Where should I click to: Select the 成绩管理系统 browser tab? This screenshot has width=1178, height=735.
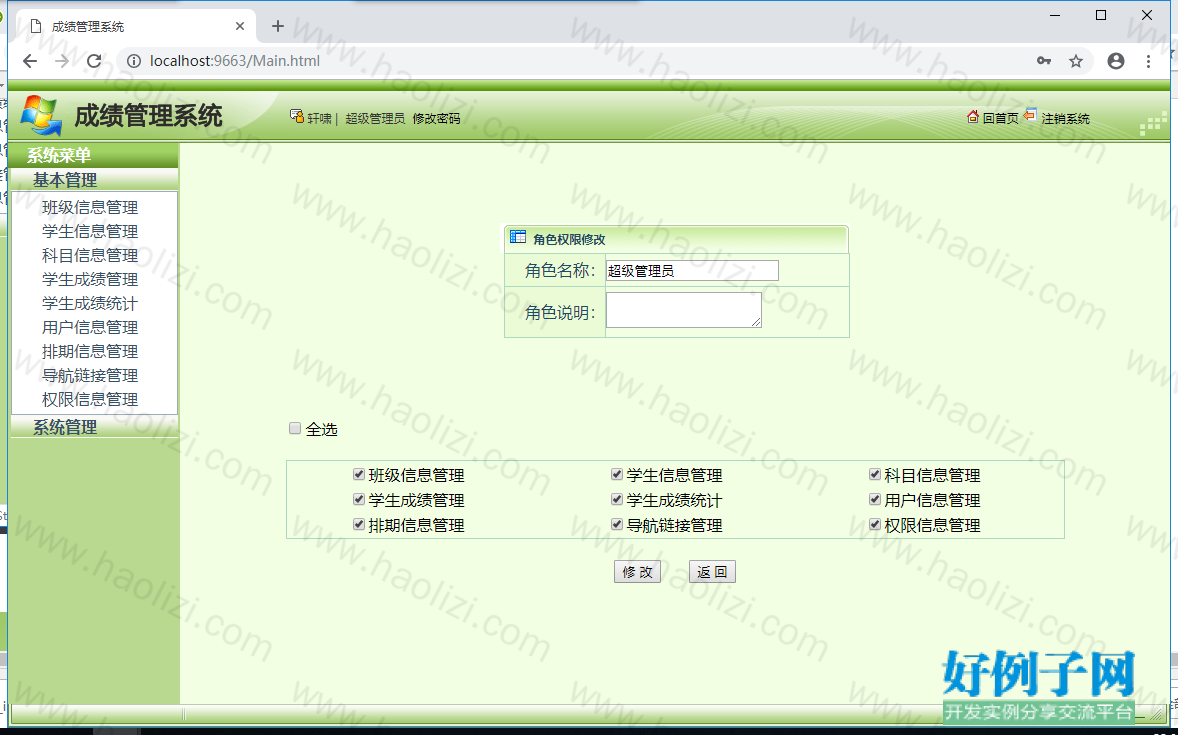(x=135, y=26)
